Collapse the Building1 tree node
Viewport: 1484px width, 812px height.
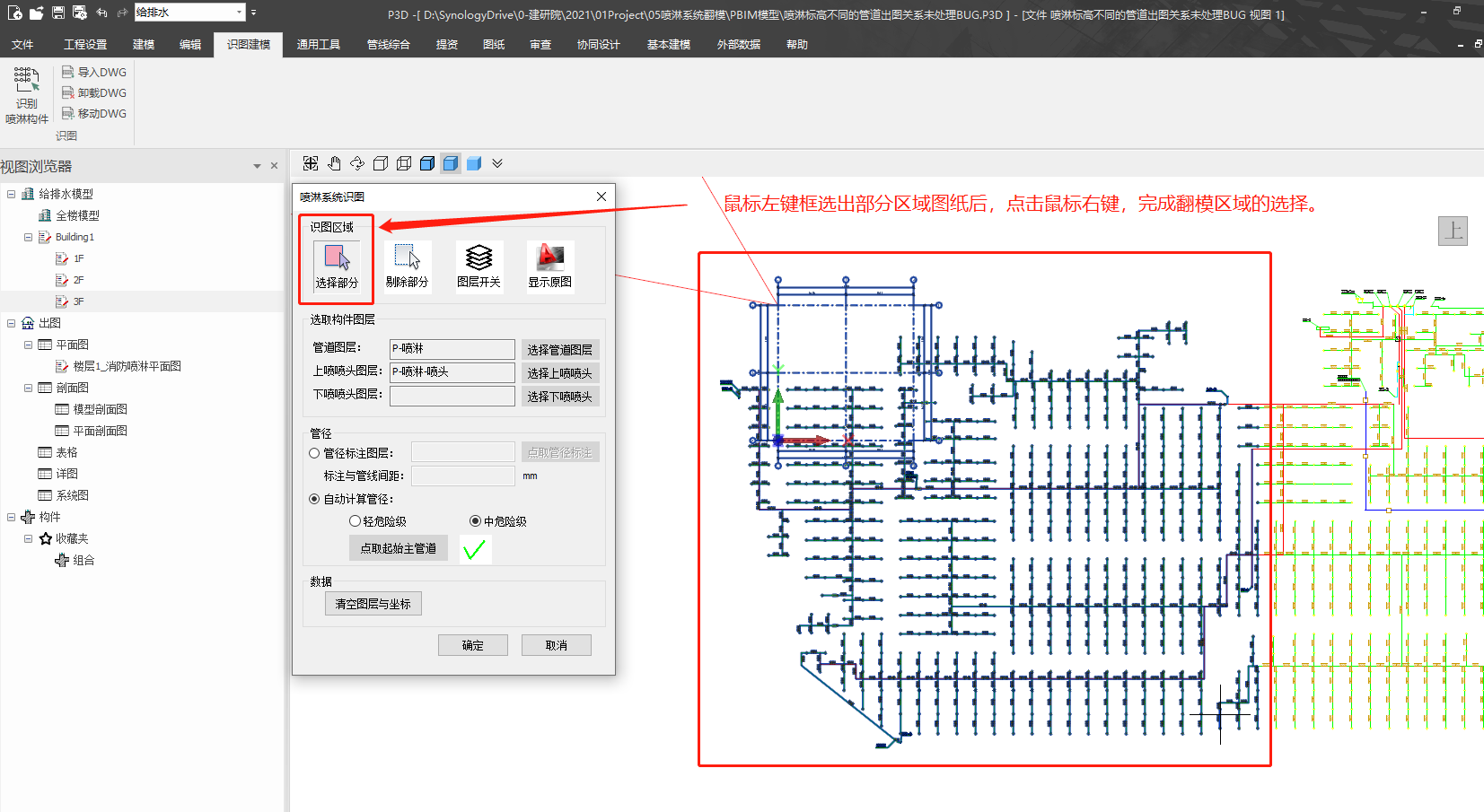[x=28, y=237]
